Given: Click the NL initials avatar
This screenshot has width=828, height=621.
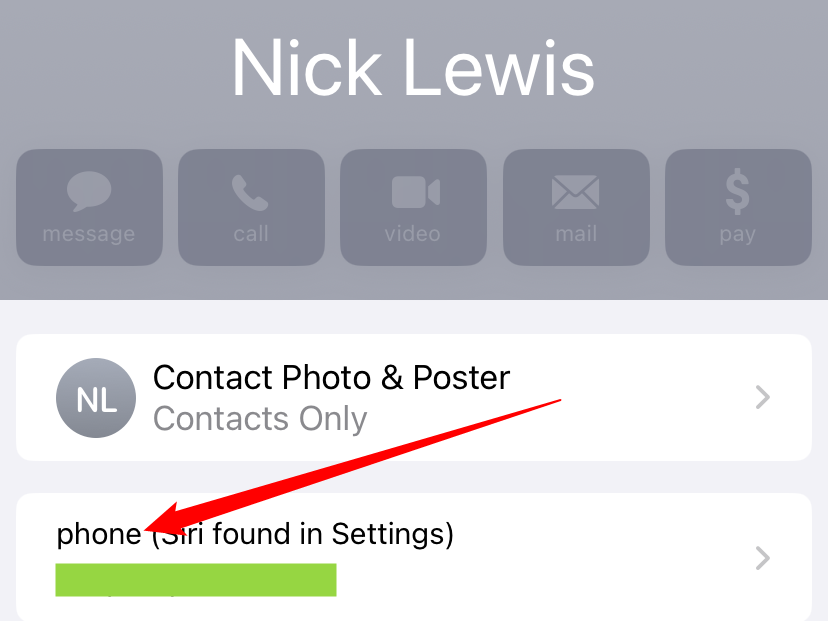Looking at the screenshot, I should (96, 398).
